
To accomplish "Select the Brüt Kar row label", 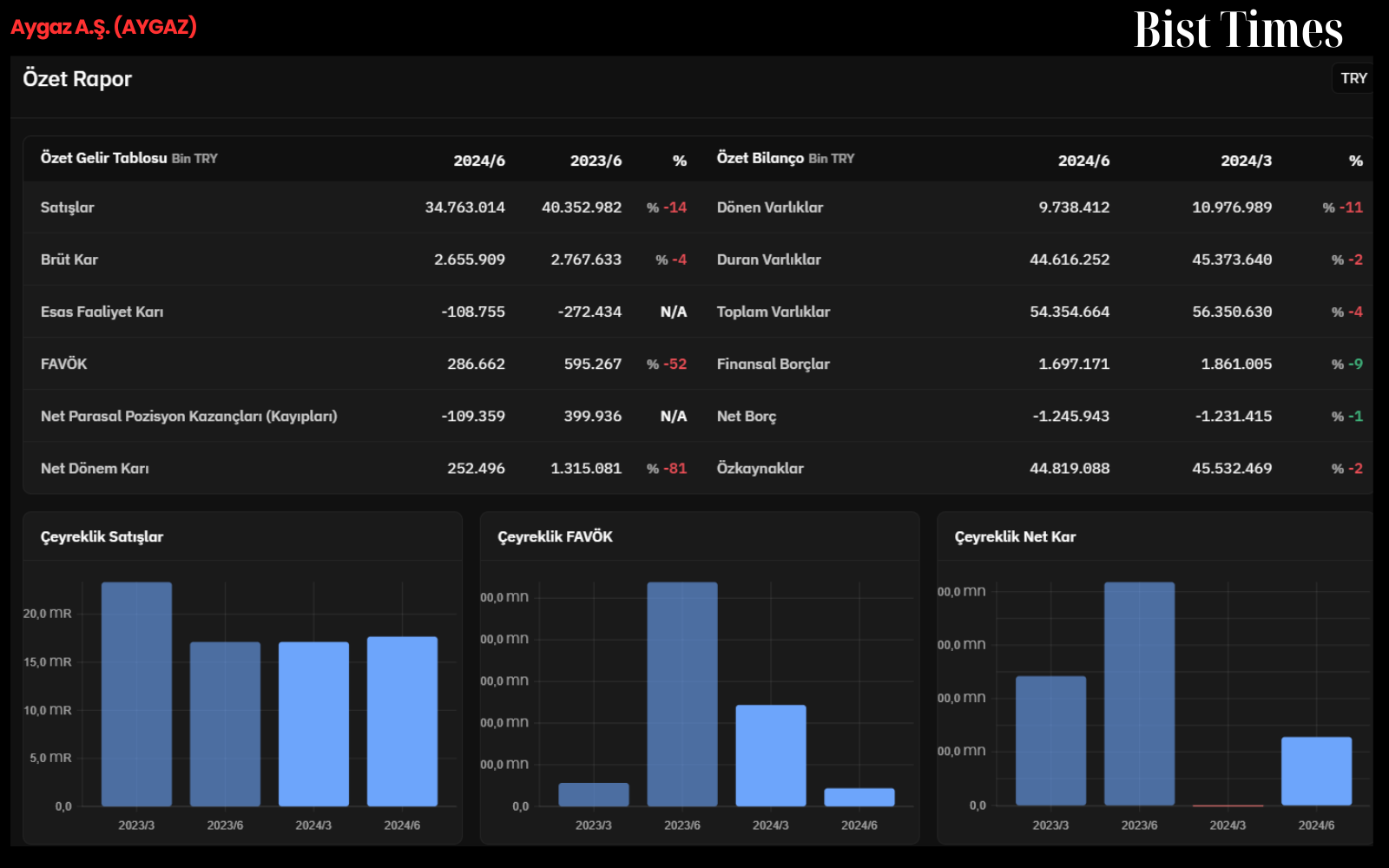I will (x=69, y=260).
